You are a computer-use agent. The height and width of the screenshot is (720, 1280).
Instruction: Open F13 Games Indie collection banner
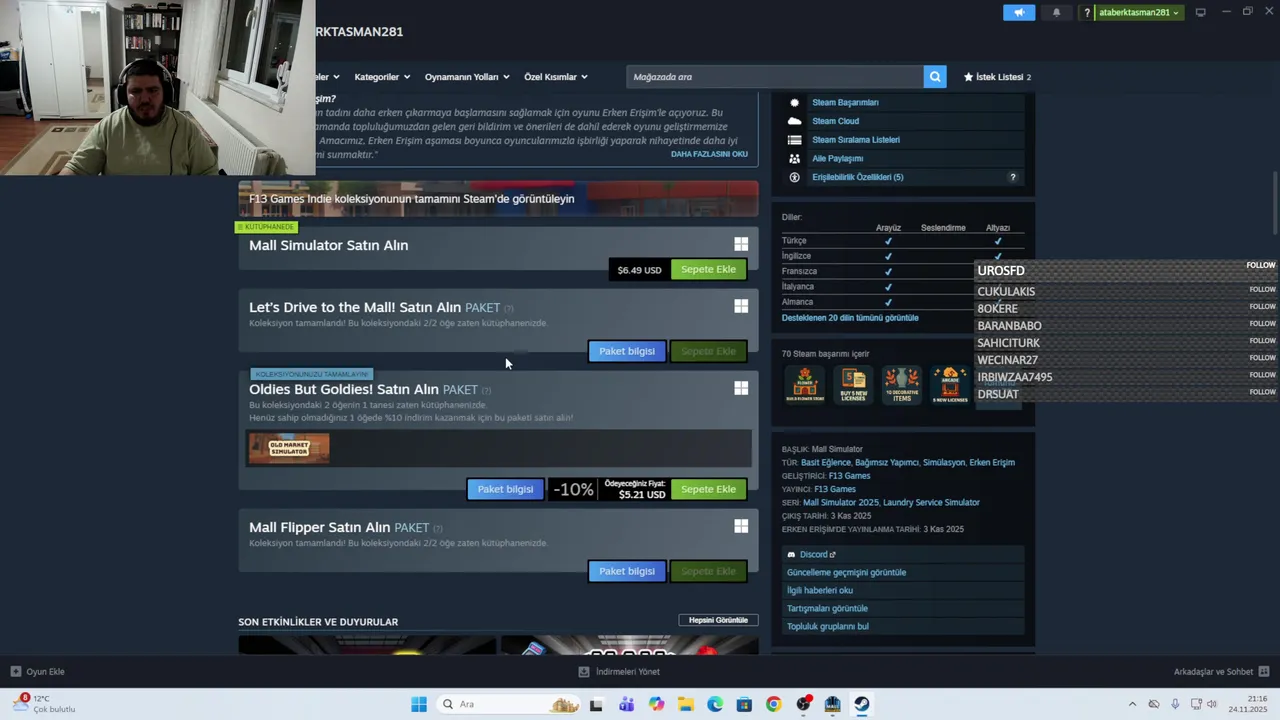click(x=498, y=198)
